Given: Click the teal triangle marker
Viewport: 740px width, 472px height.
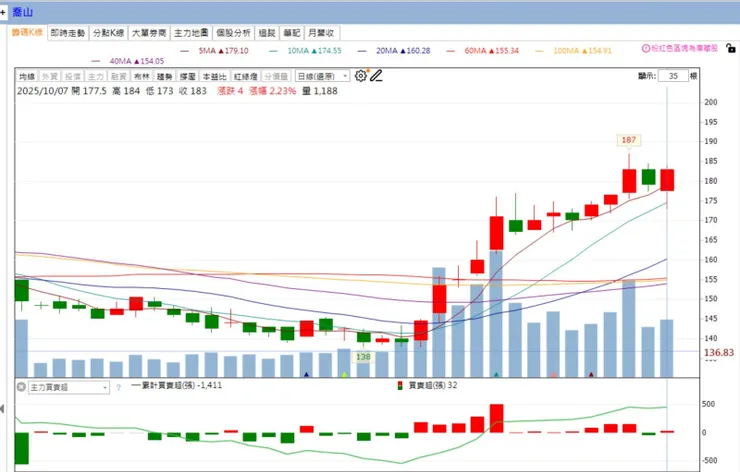Looking at the screenshot, I should coord(496,374).
